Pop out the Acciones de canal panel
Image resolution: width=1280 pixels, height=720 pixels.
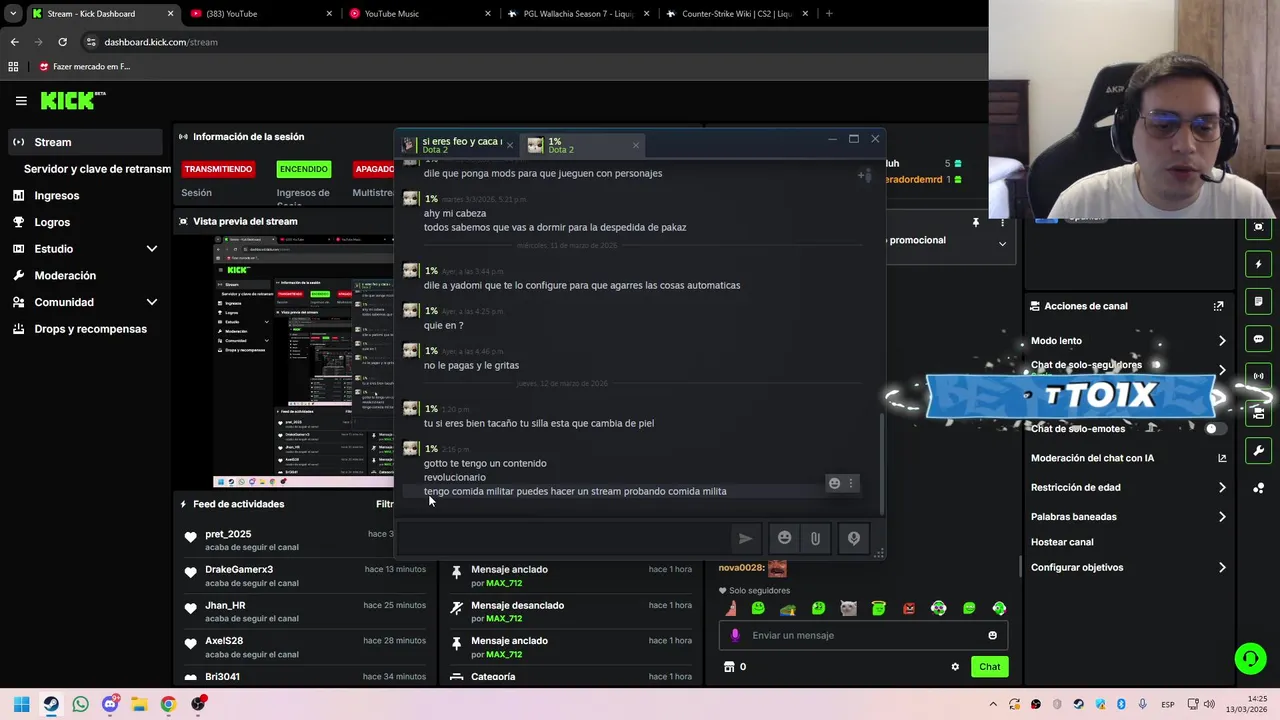1218,306
